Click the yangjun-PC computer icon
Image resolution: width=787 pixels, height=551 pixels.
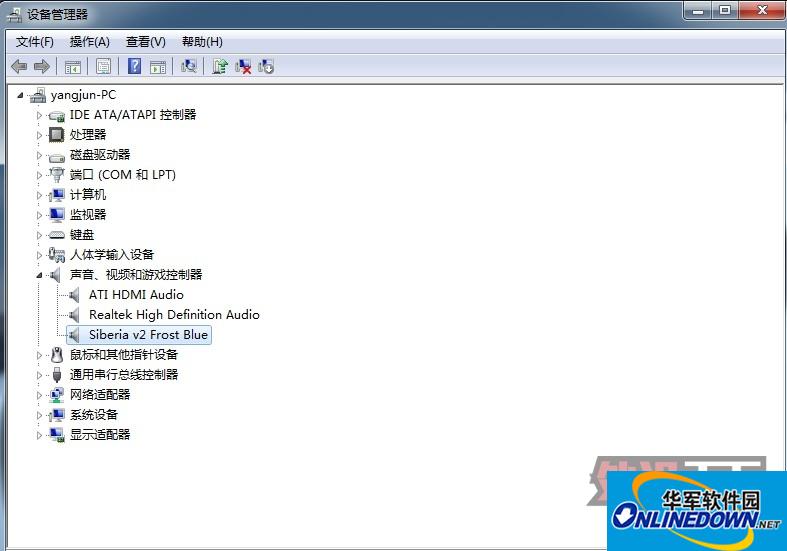pos(38,95)
